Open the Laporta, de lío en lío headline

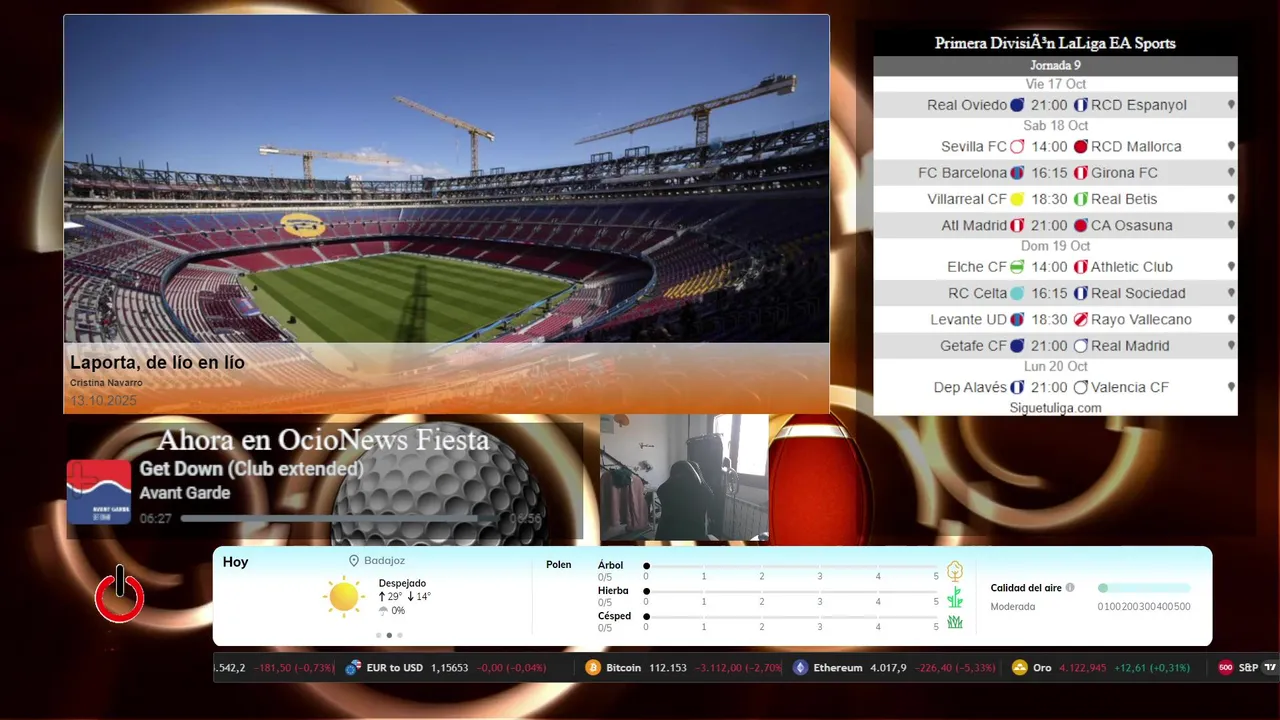coord(157,363)
